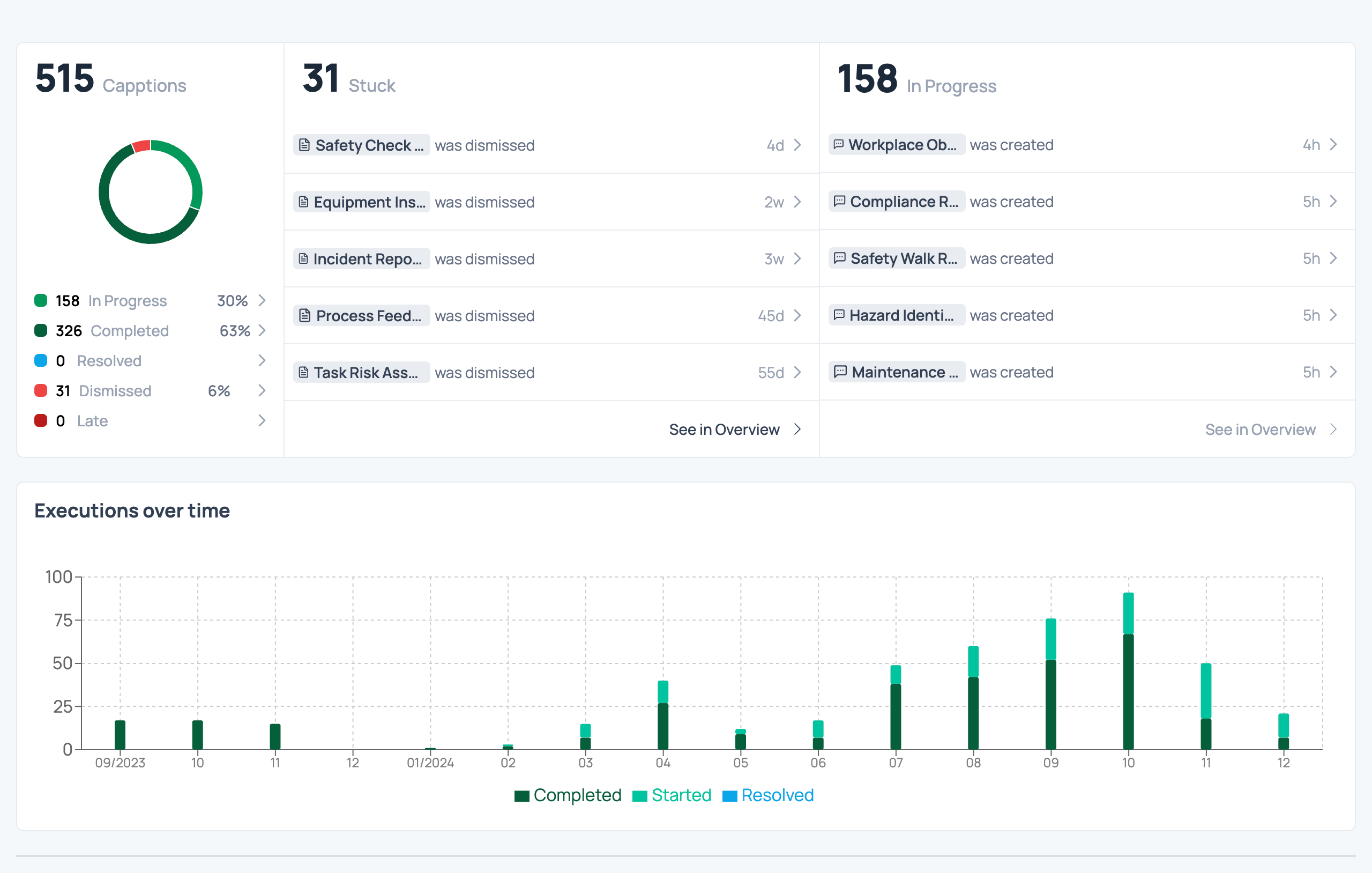Click document icon beside Equipment Ins... item
Image resolution: width=1372 pixels, height=873 pixels.
click(x=304, y=202)
